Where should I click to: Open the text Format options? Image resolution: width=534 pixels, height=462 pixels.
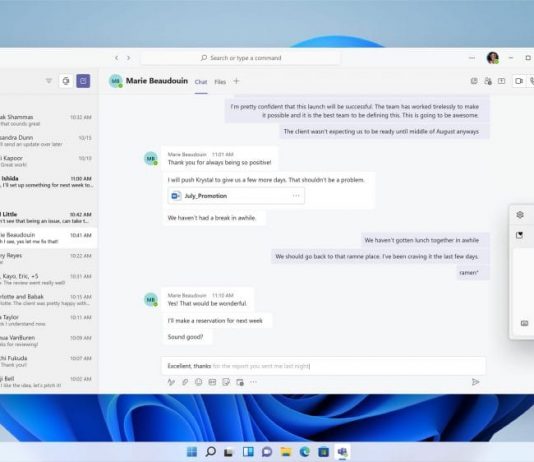[x=171, y=382]
